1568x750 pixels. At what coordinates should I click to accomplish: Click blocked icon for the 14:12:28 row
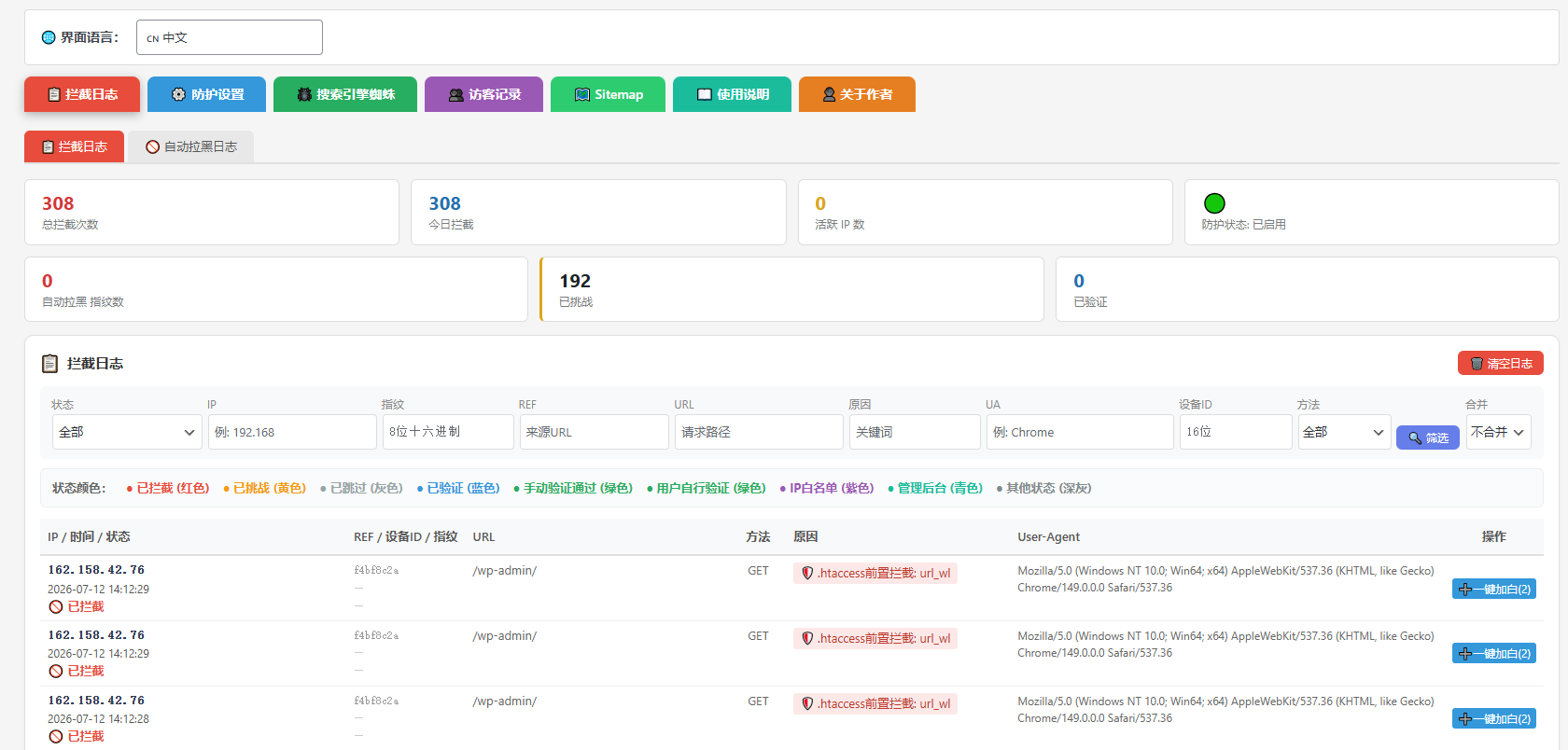[56, 736]
